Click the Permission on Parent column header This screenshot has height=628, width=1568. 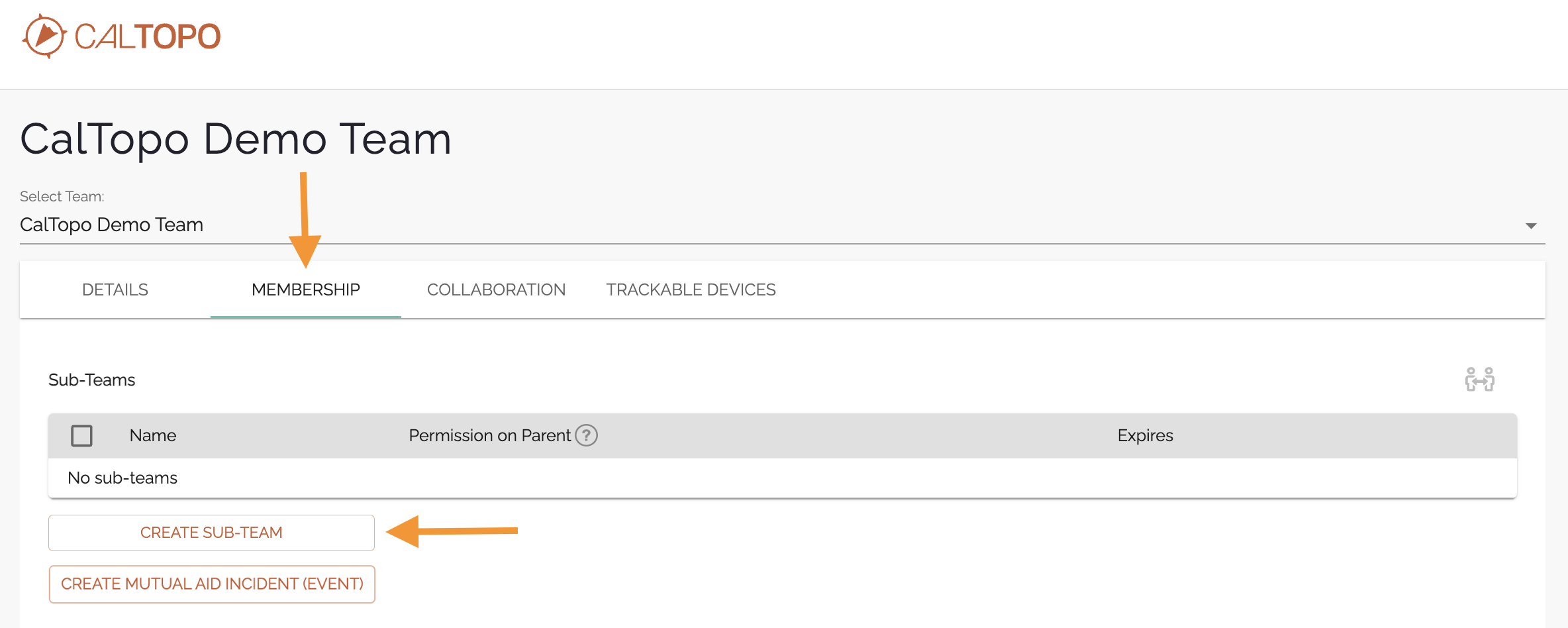(489, 435)
